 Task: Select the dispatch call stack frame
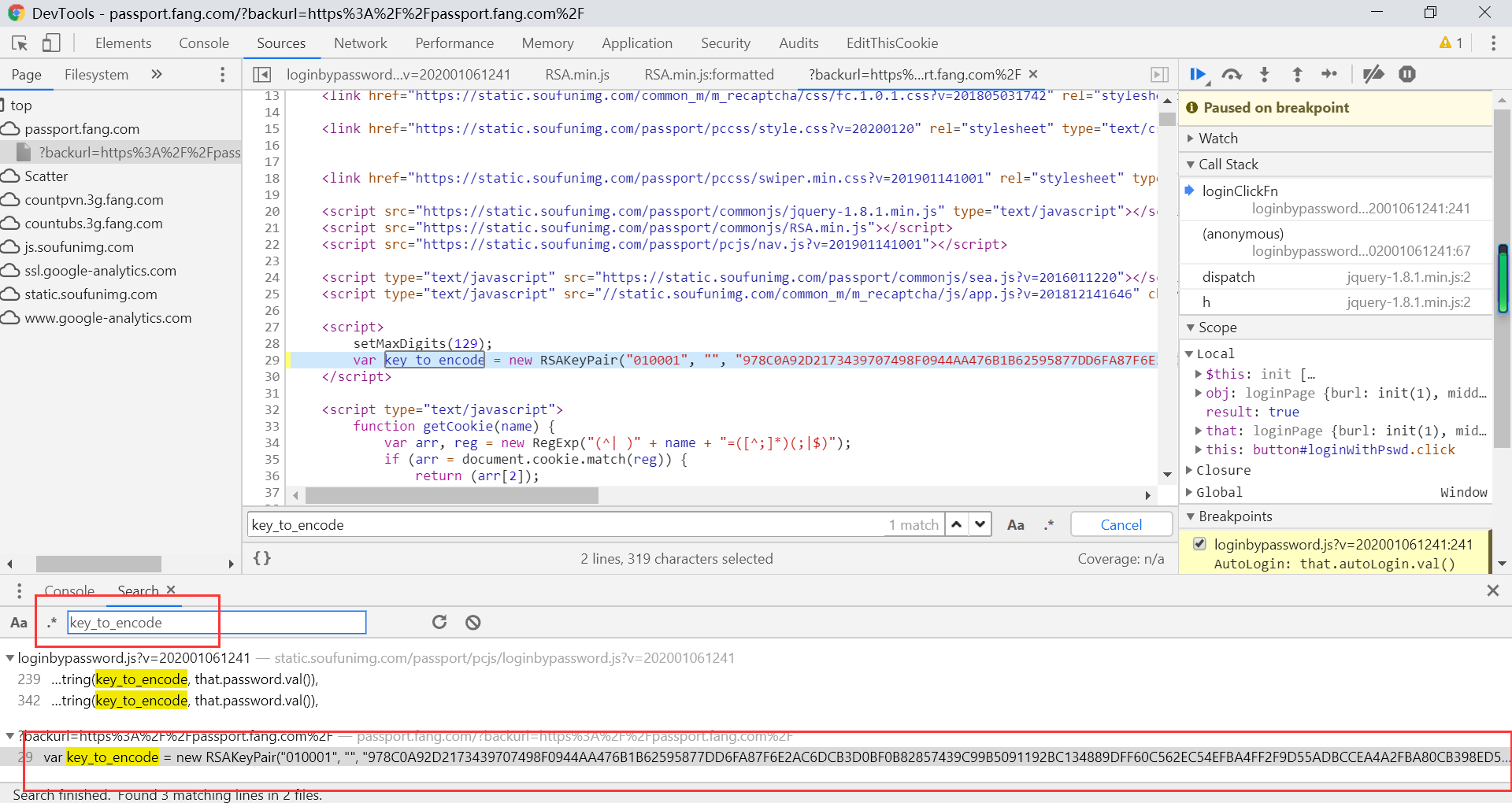(x=1336, y=277)
